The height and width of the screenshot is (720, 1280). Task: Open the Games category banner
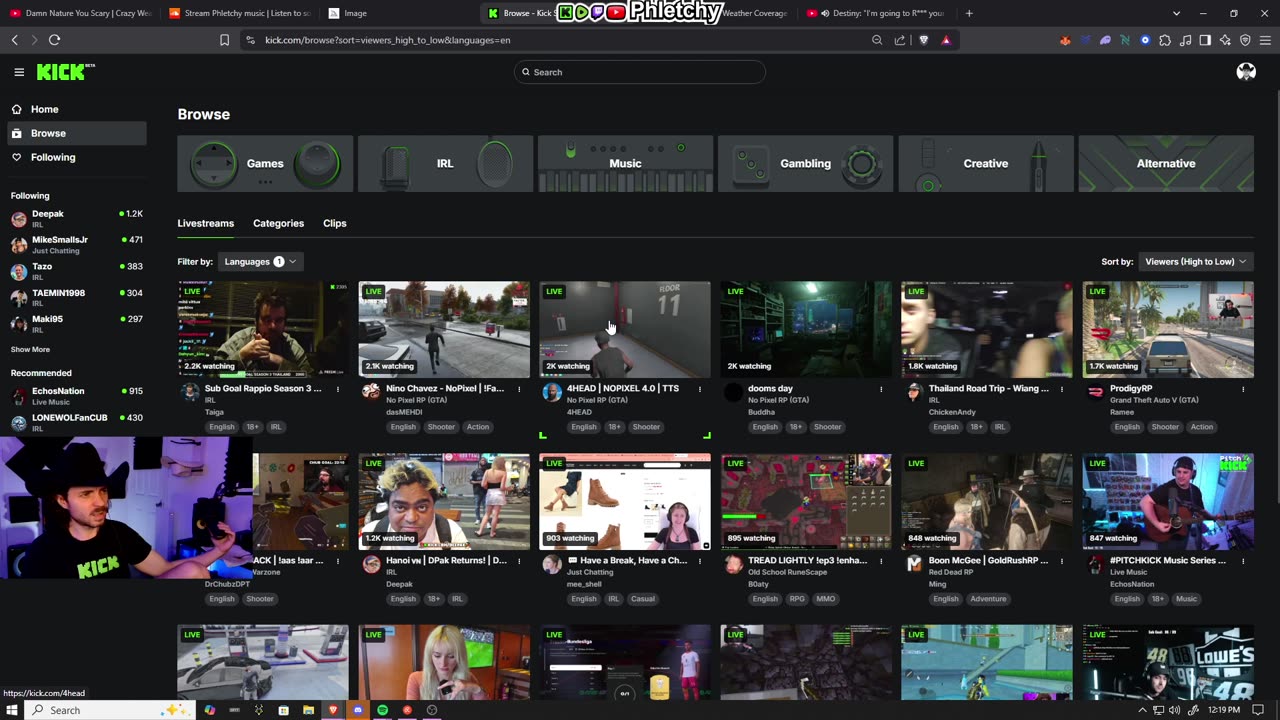[265, 164]
